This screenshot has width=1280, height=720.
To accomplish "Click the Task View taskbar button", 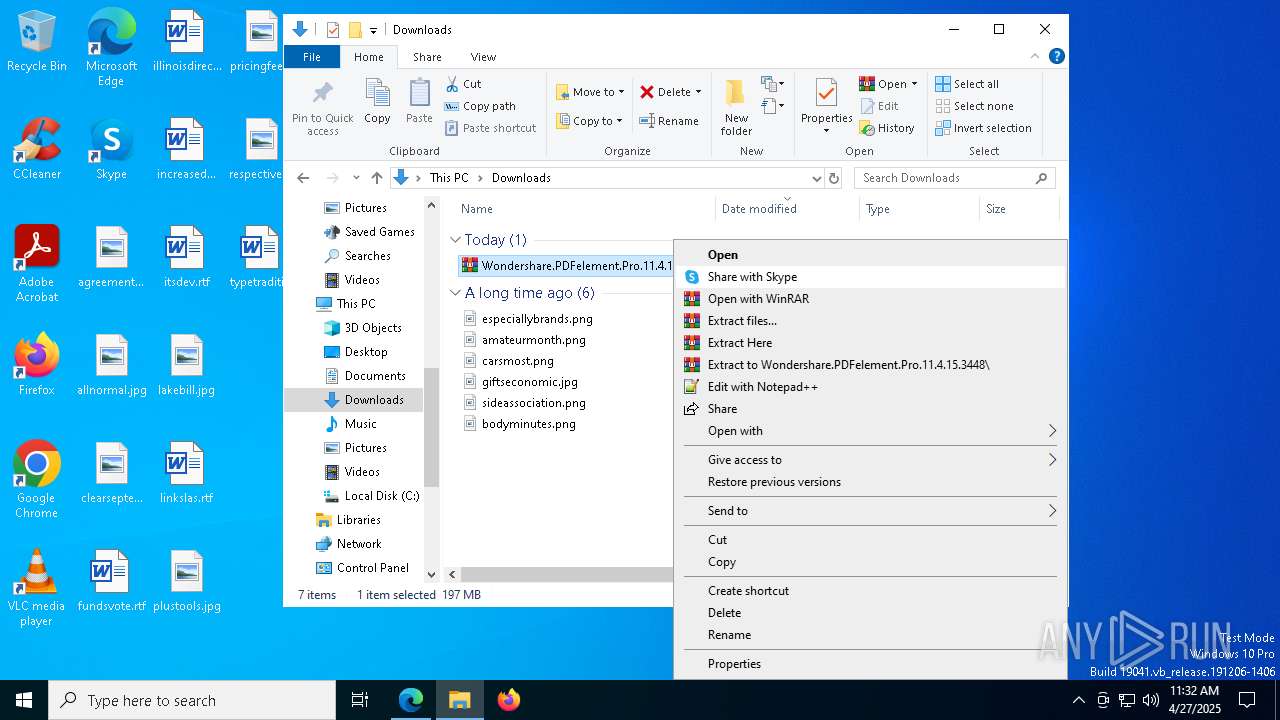I will (x=360, y=700).
